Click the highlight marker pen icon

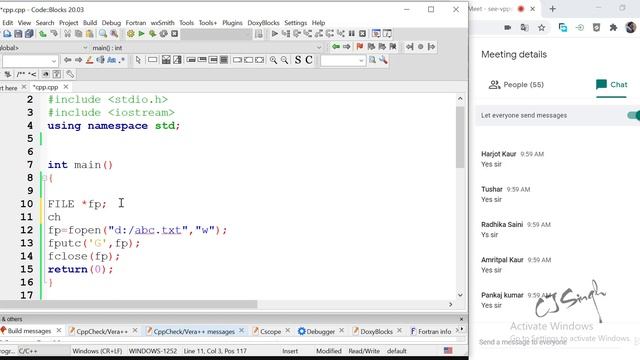[x=89, y=60]
